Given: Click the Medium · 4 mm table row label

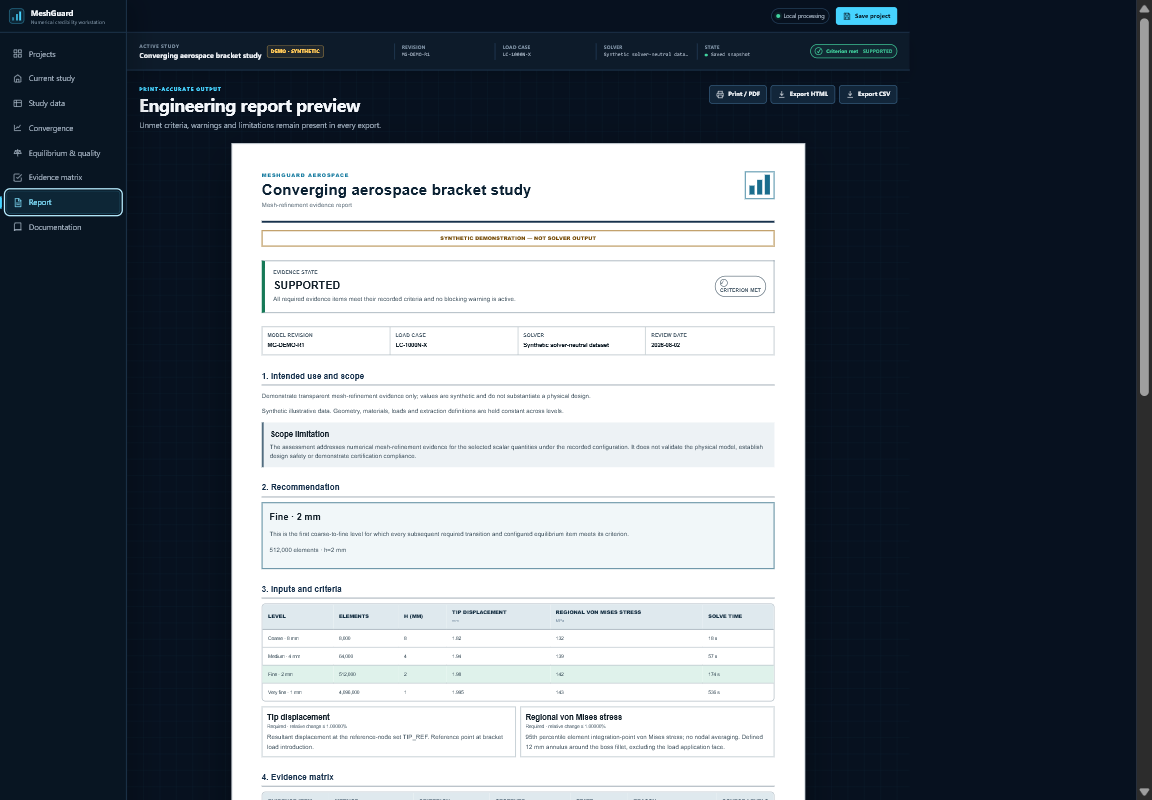Looking at the screenshot, I should (x=283, y=656).
